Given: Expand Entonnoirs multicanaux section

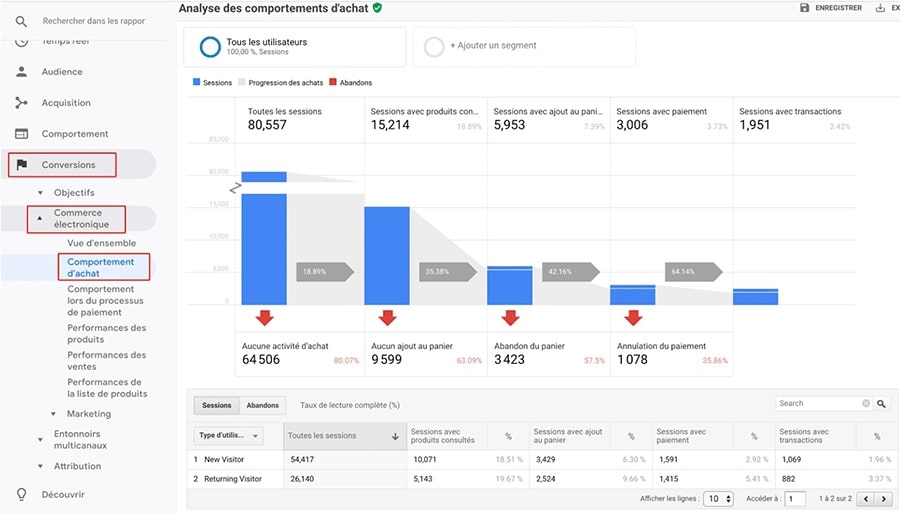Looking at the screenshot, I should point(40,440).
